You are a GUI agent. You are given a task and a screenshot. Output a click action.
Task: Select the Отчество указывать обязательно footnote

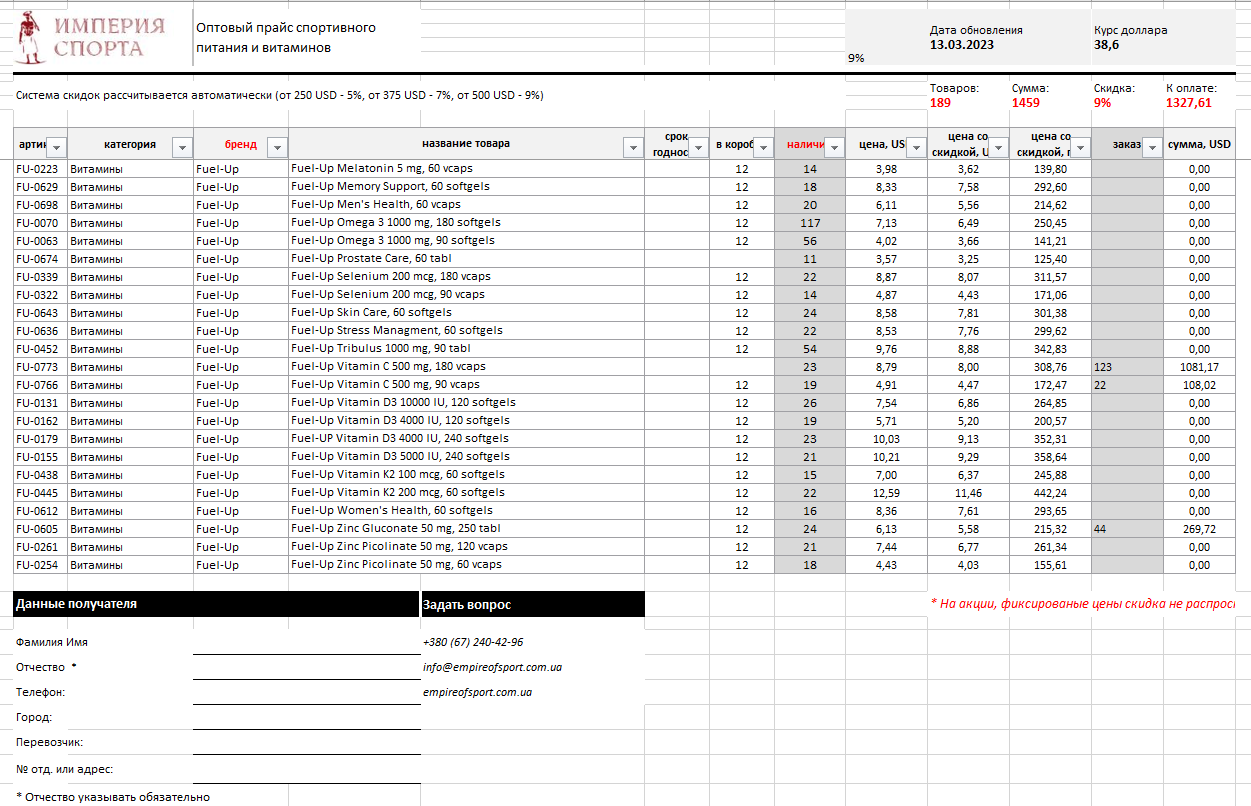[x=113, y=797]
